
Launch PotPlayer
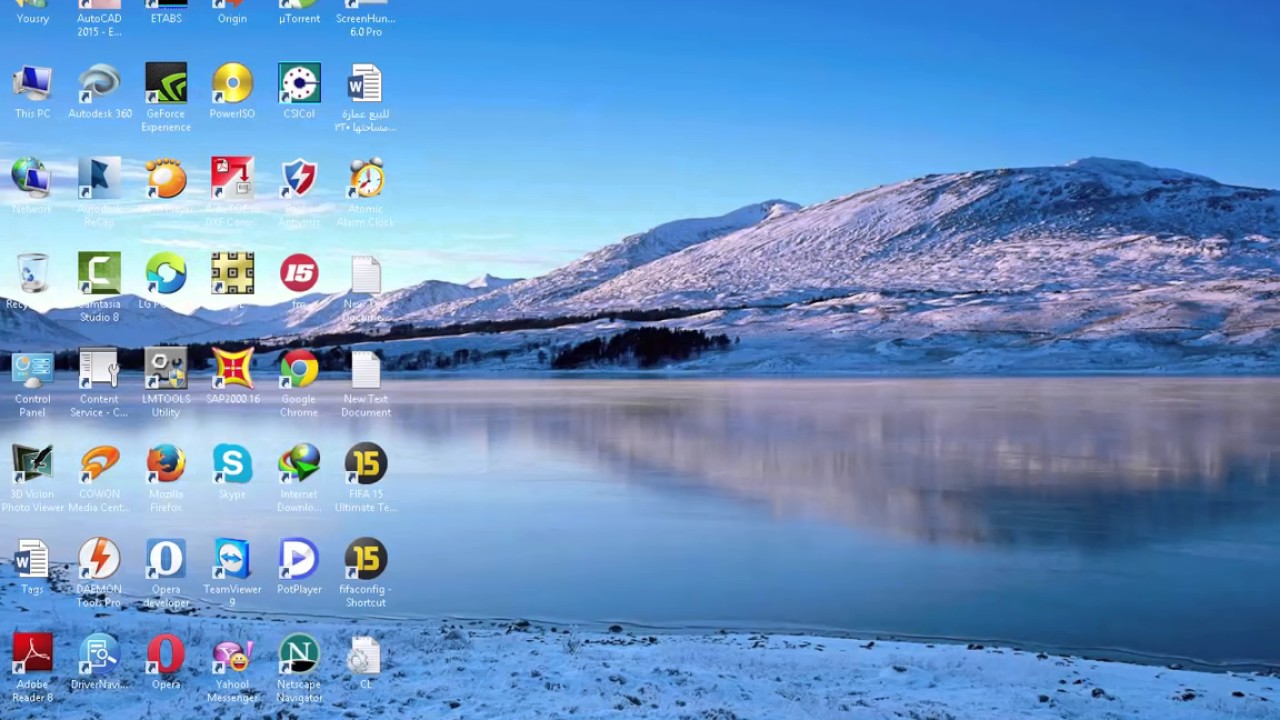click(x=299, y=567)
